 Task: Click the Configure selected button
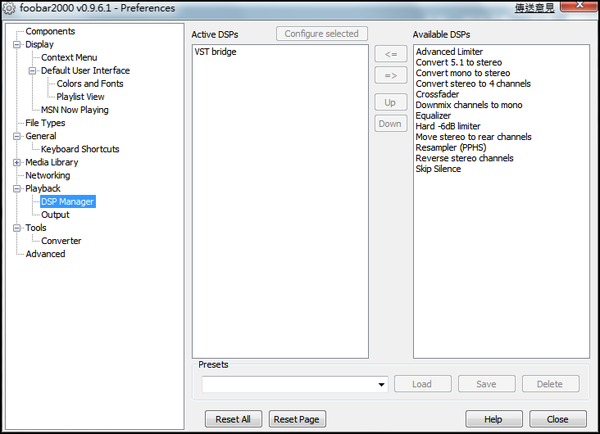tap(322, 34)
